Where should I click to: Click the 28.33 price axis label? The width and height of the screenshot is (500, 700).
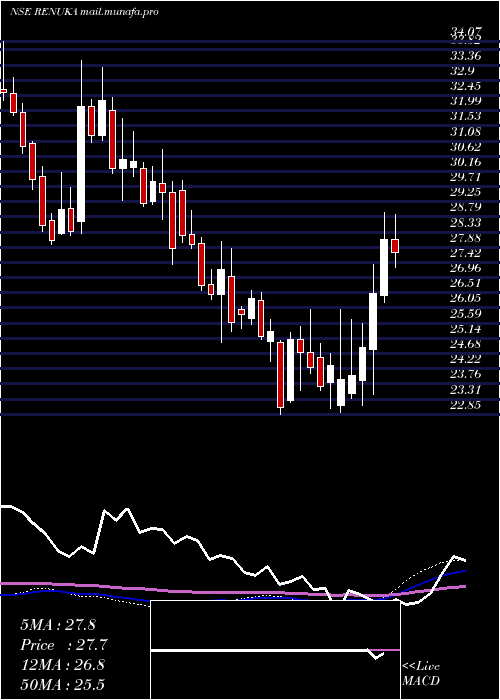pos(466,222)
